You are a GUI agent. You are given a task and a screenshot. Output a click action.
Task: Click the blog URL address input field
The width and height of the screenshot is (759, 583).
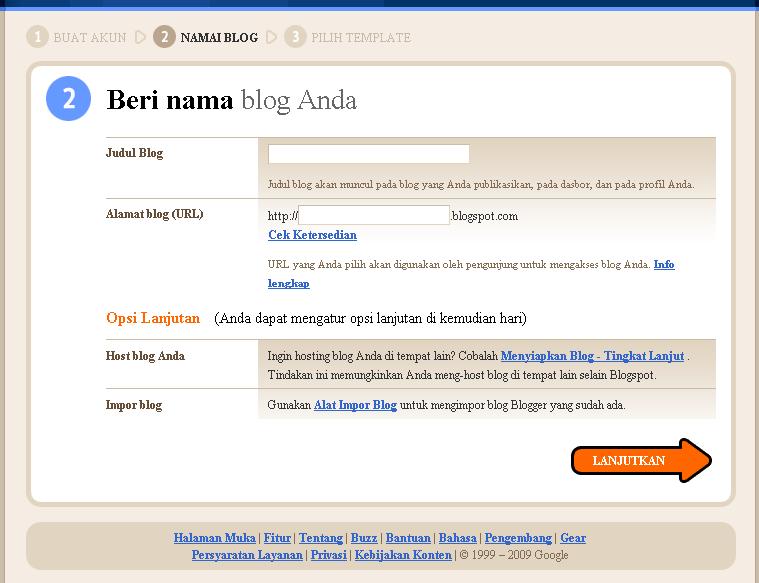pos(374,215)
